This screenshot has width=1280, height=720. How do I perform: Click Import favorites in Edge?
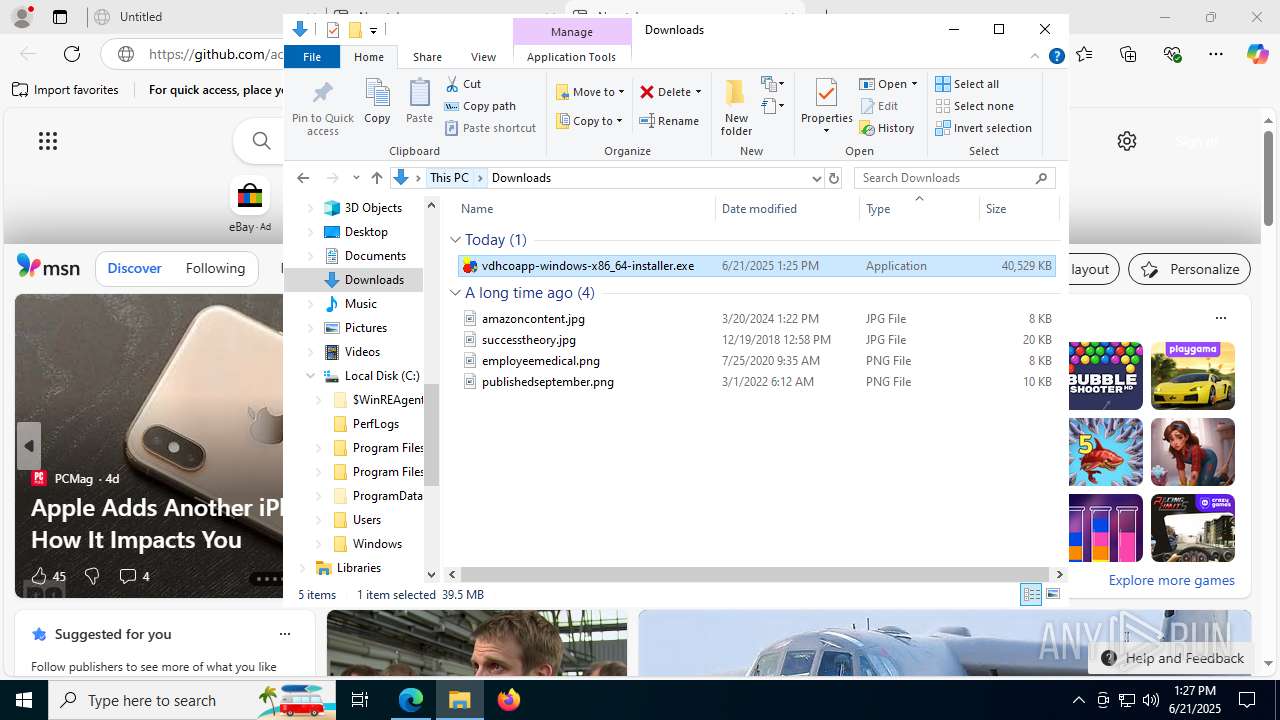(x=66, y=90)
